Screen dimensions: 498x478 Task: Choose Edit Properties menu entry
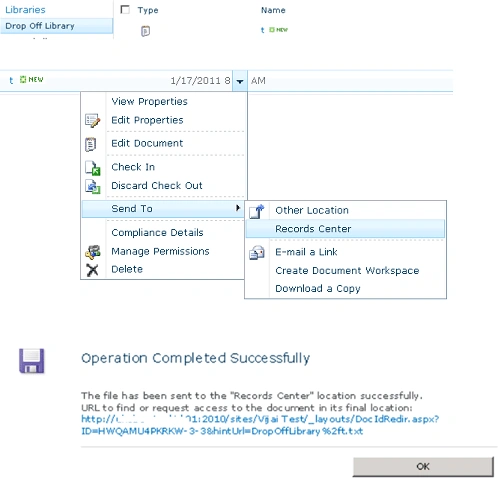(147, 120)
